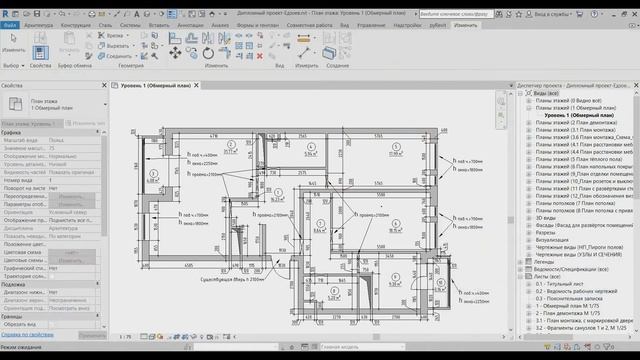Select the Offset tool
The image size is (640, 360).
pos(191,39)
